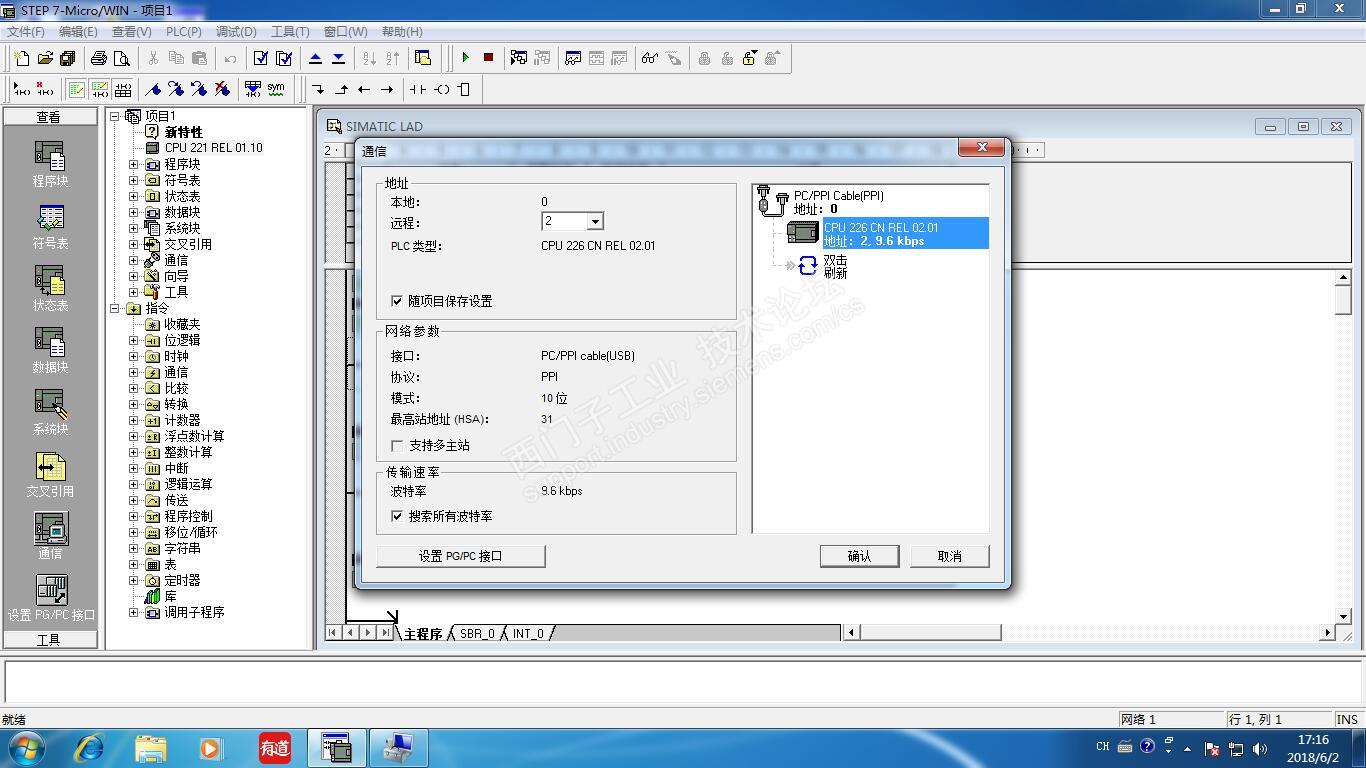Open the PLC(P) menu
Viewport: 1366px width, 768px height.
(184, 32)
